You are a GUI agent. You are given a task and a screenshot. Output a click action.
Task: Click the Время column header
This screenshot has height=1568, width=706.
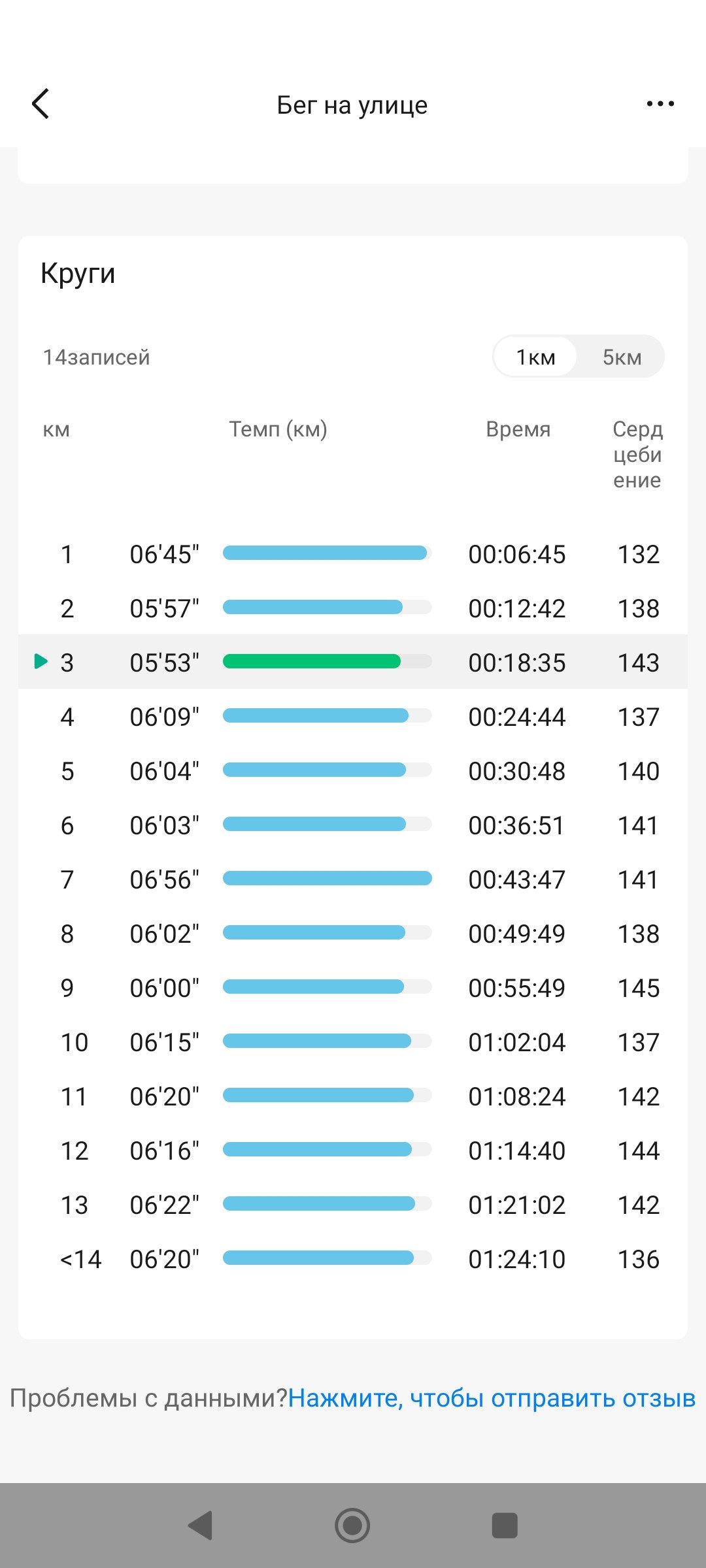pyautogui.click(x=518, y=429)
